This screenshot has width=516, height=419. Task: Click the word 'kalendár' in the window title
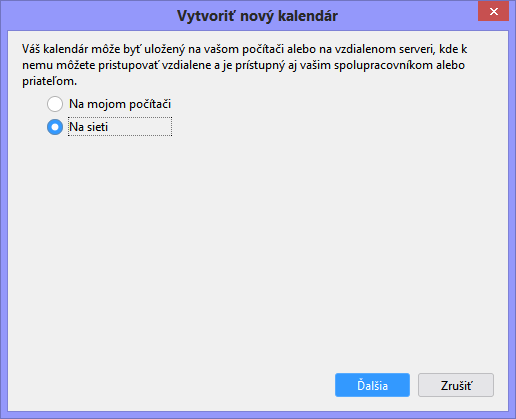point(308,16)
